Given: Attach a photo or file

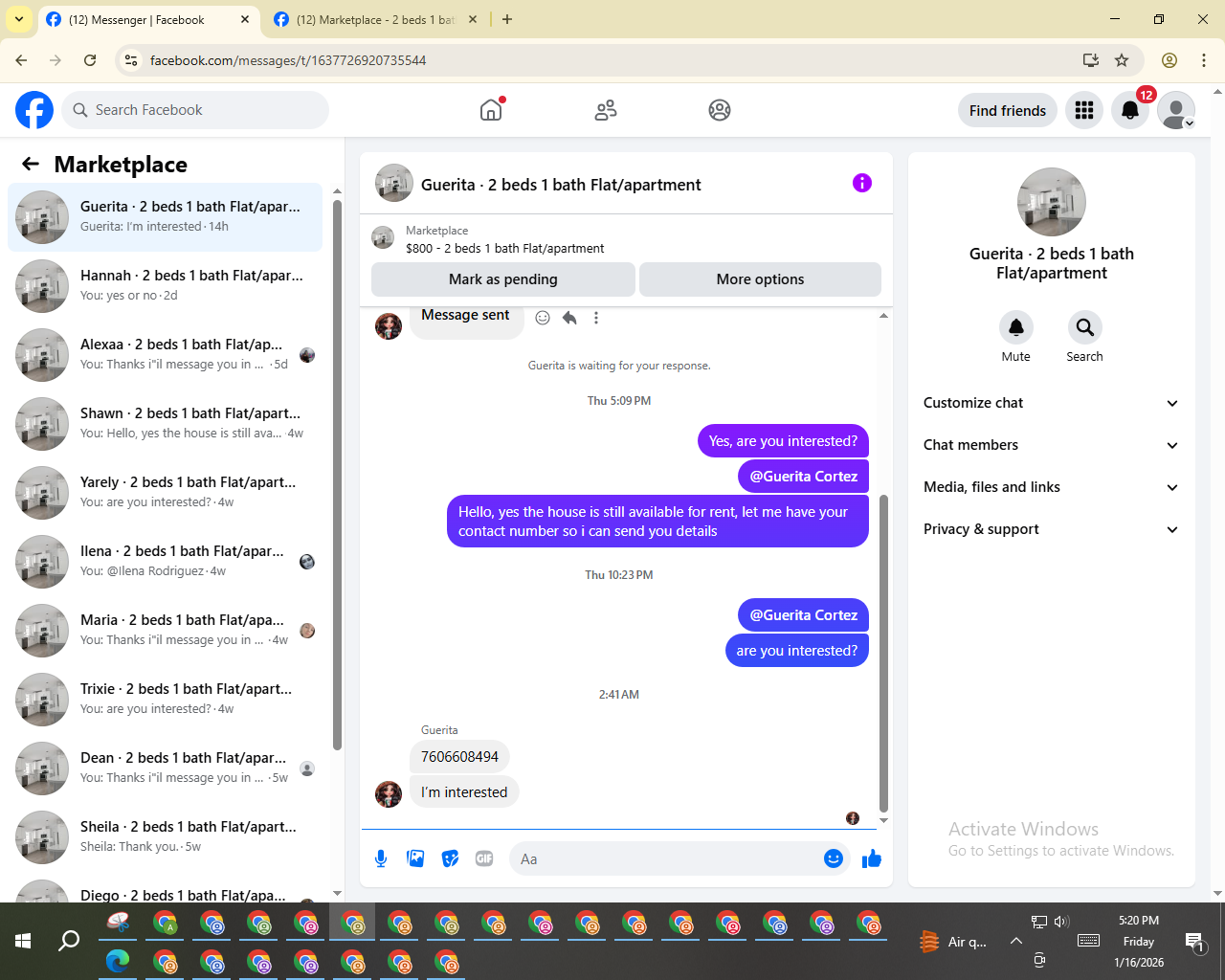Looking at the screenshot, I should 415,858.
